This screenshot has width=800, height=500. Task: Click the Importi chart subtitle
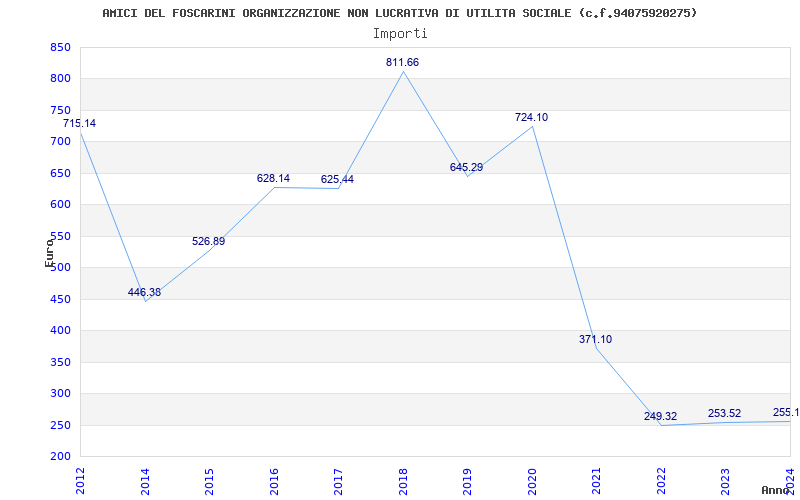[x=400, y=34]
